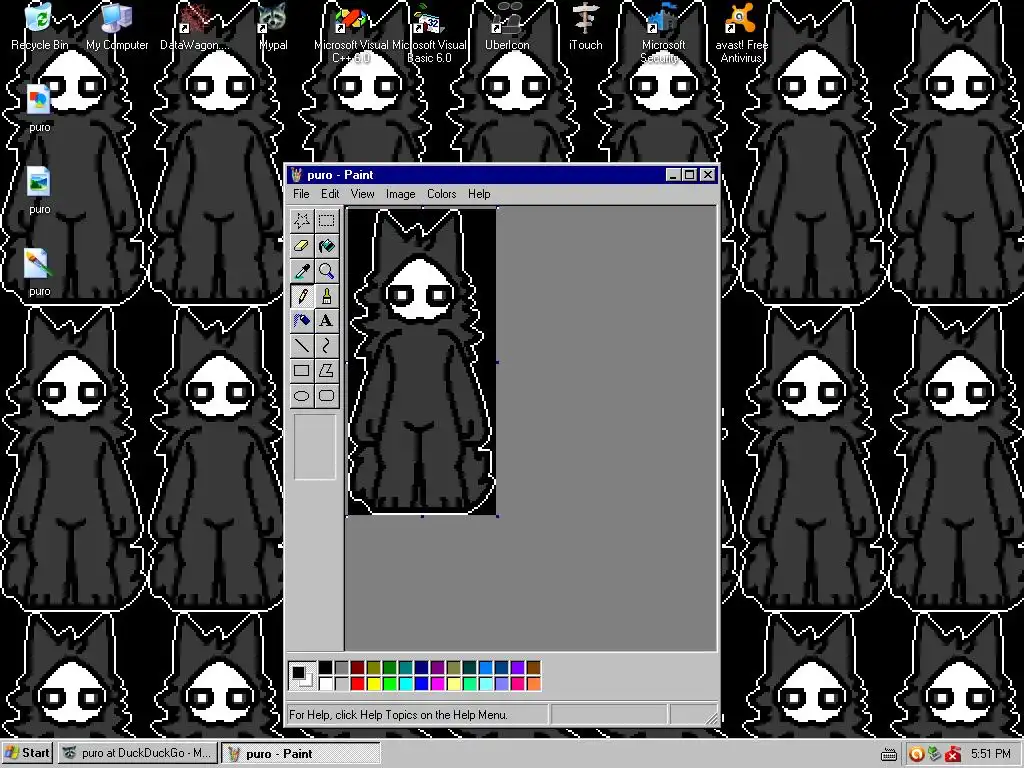This screenshot has height=768, width=1024.
Task: Select the Curve tool
Action: [327, 345]
